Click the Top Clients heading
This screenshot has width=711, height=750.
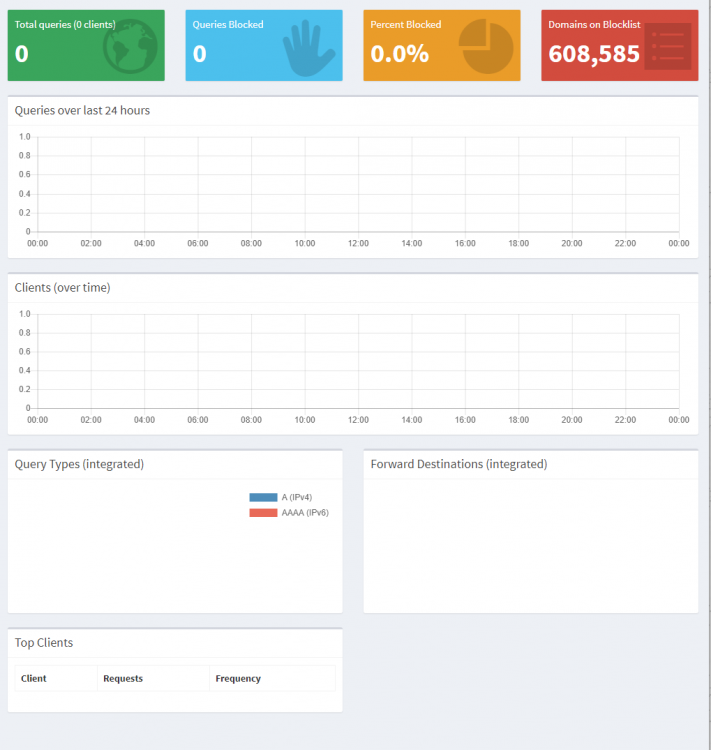tap(44, 642)
